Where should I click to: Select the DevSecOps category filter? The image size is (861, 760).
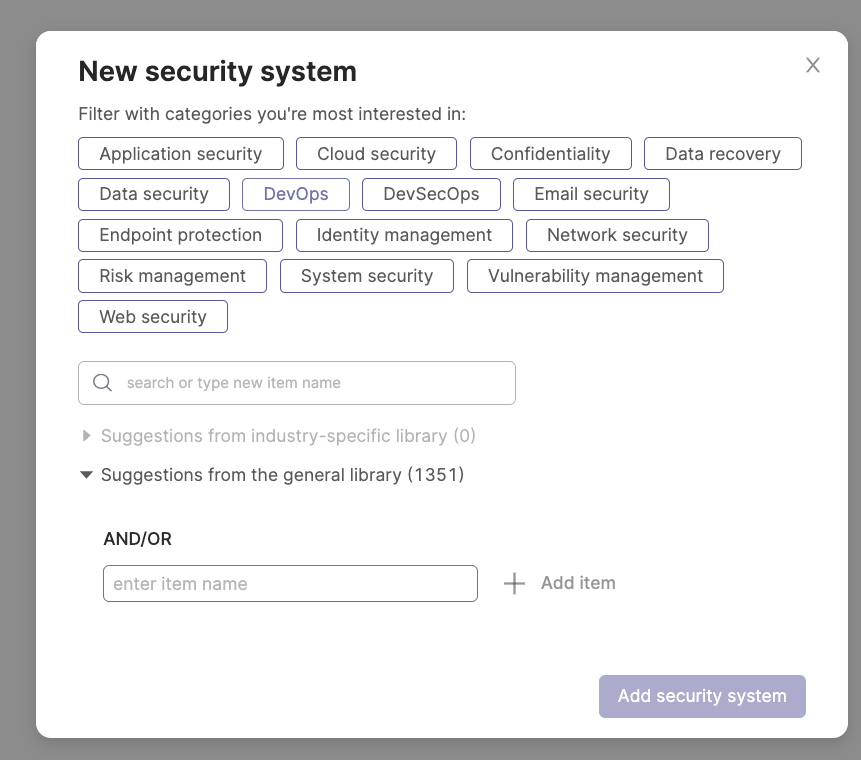click(x=431, y=194)
